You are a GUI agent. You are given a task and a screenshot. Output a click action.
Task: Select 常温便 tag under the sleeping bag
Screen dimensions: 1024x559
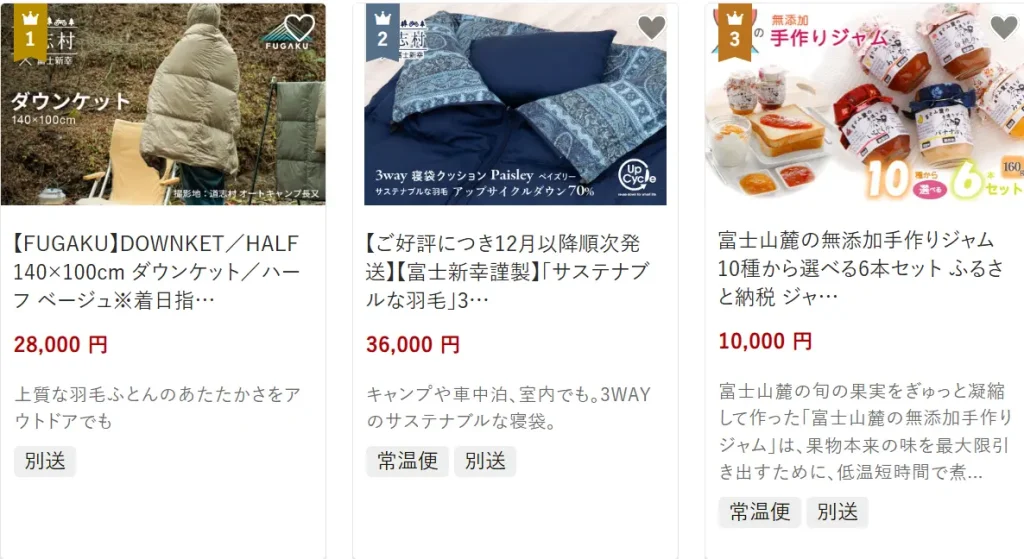click(x=408, y=461)
